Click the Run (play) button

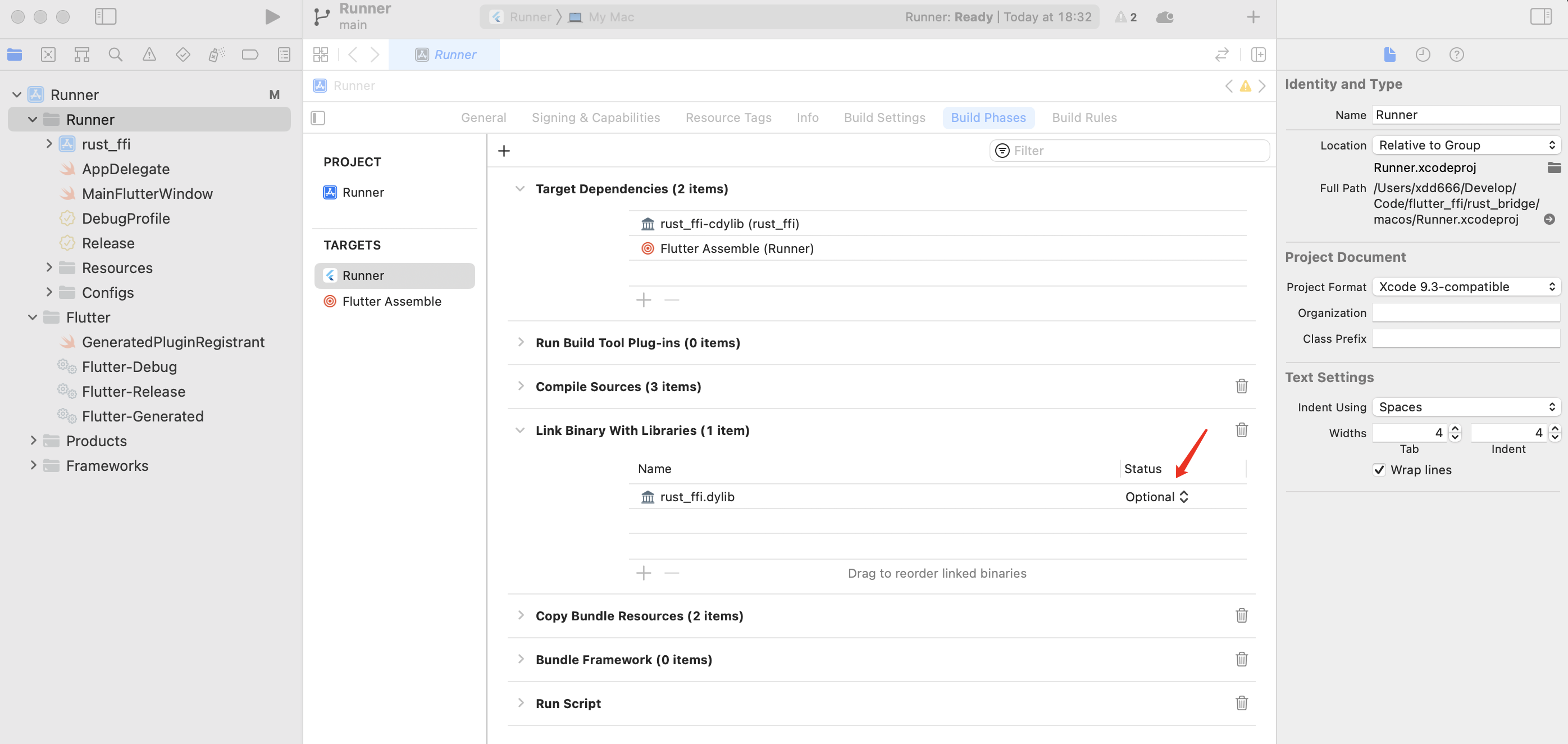click(x=272, y=17)
